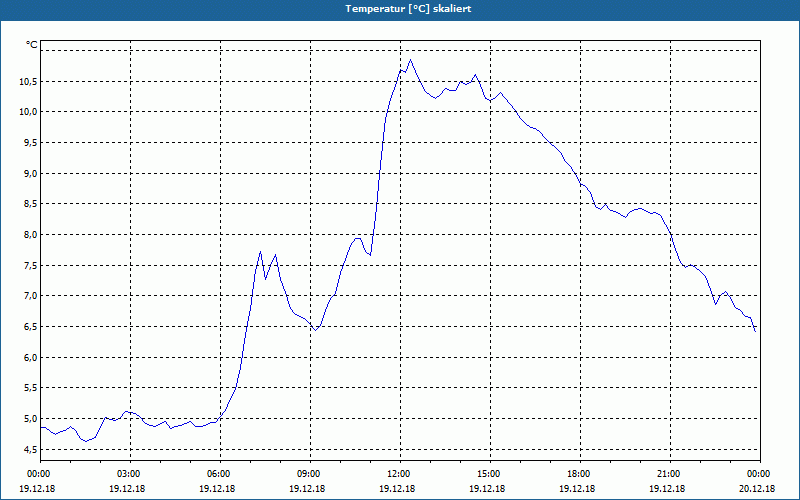Pick the 18:00 time label
Image resolution: width=800 pixels, height=500 pixels.
pos(580,474)
